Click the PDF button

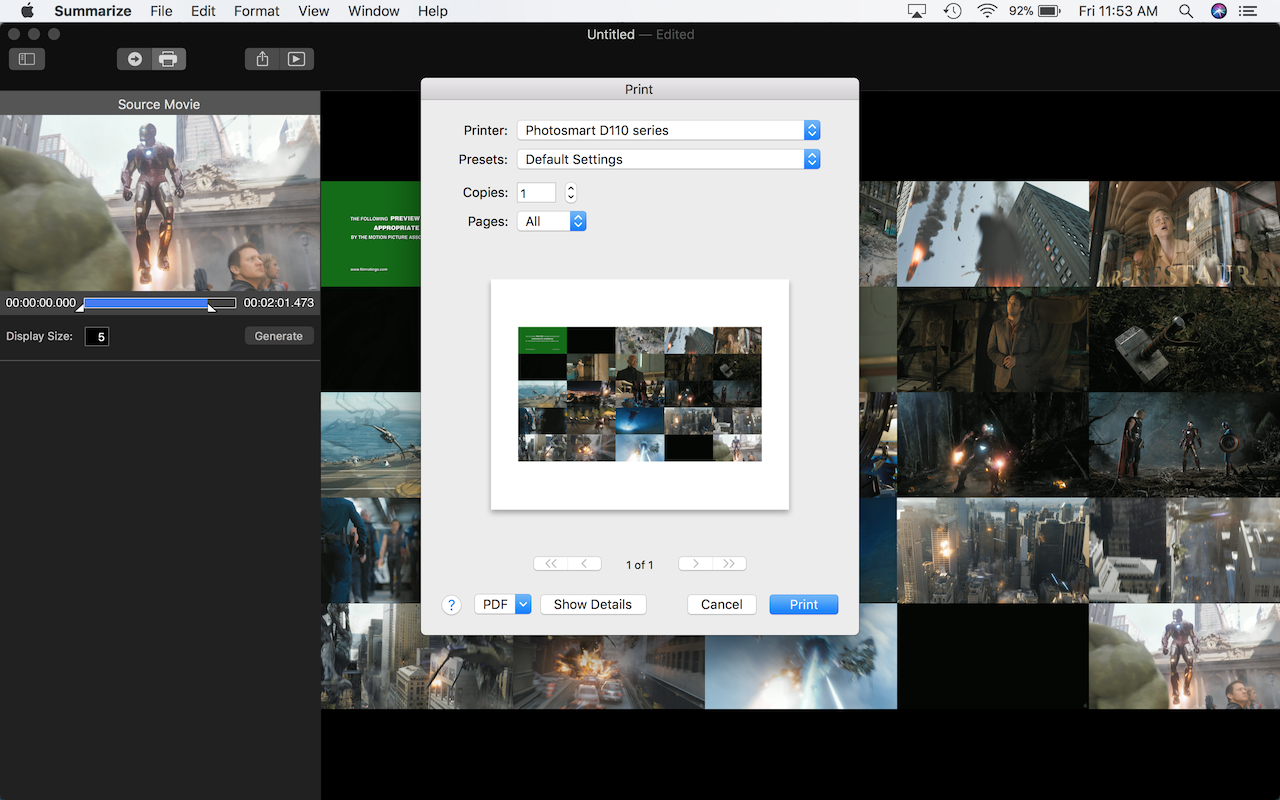pos(495,604)
